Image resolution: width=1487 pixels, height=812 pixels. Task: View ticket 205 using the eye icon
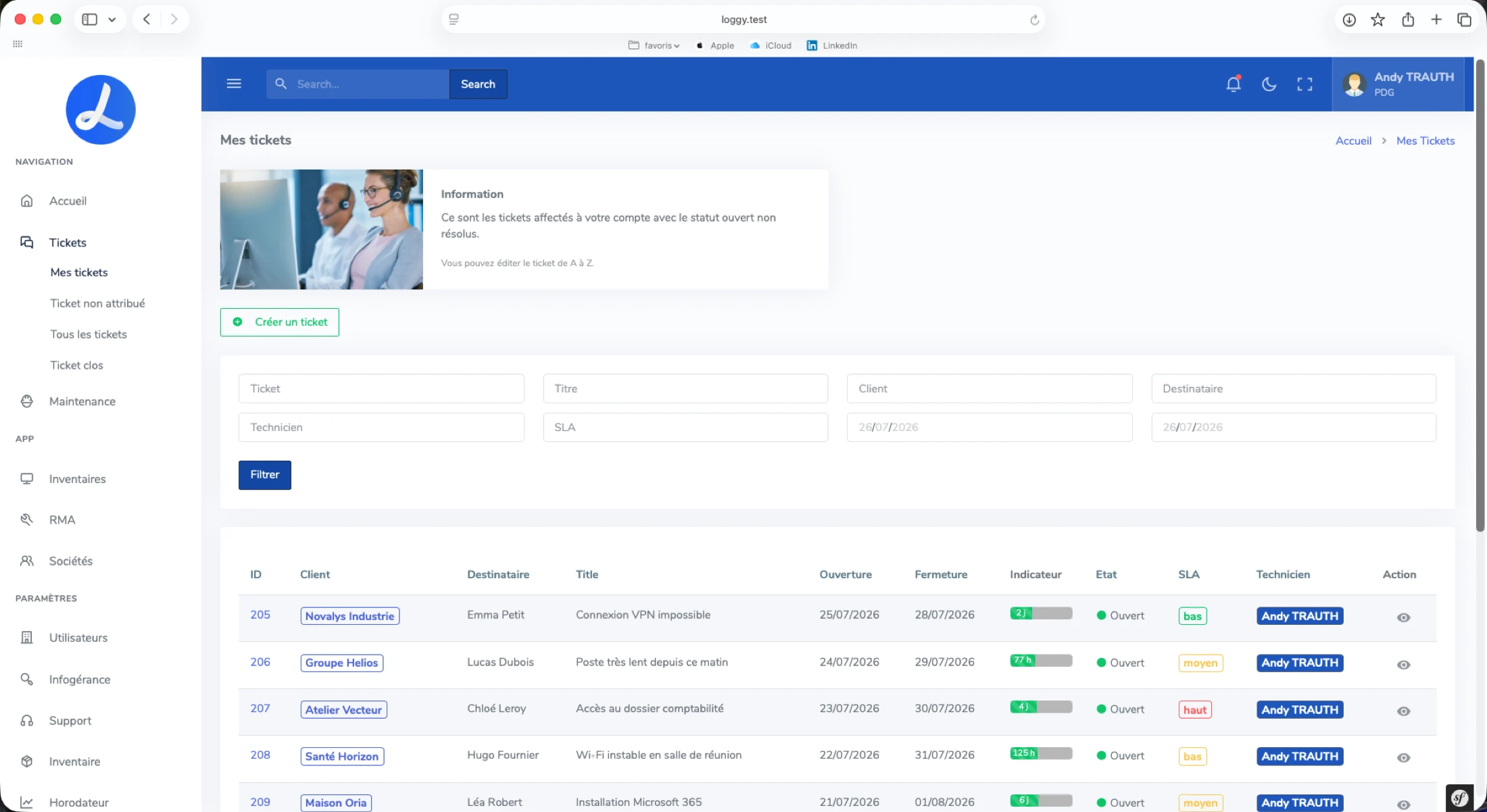[x=1403, y=617]
